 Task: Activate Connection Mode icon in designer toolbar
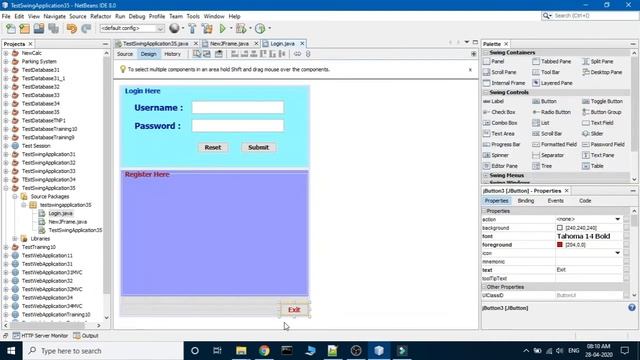click(x=207, y=54)
